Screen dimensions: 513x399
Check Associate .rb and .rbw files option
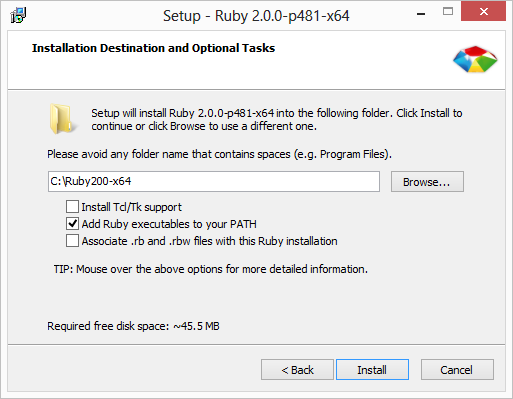coord(72,241)
